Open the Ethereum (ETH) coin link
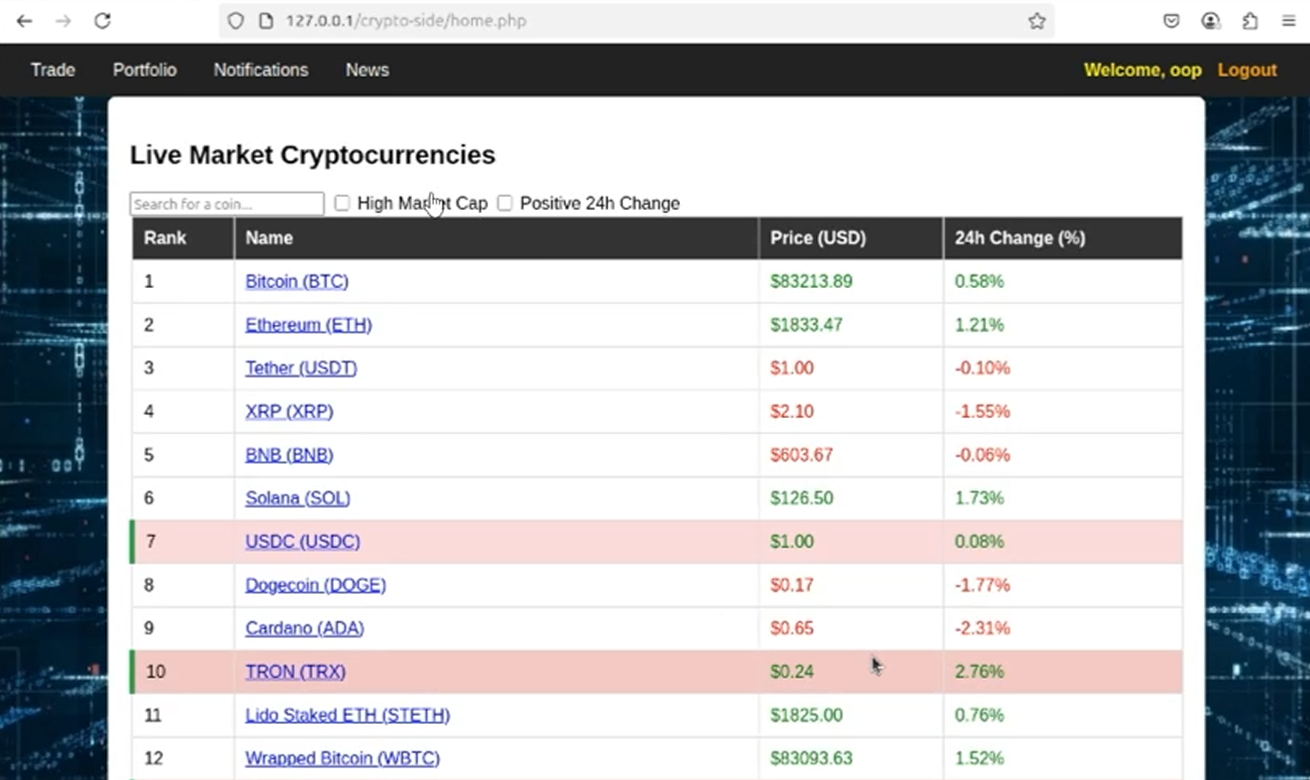This screenshot has height=780, width=1310. pyautogui.click(x=308, y=325)
